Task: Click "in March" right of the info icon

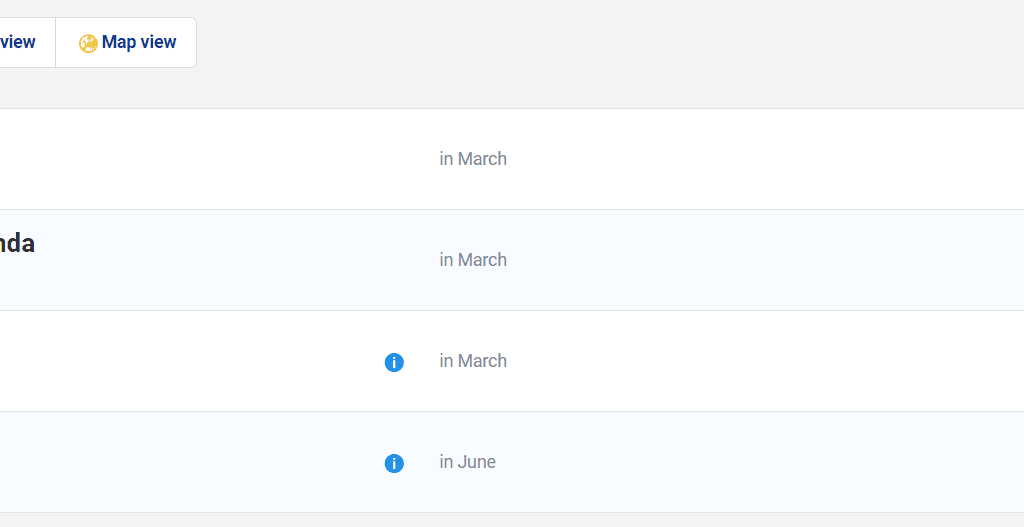Action: 473,361
